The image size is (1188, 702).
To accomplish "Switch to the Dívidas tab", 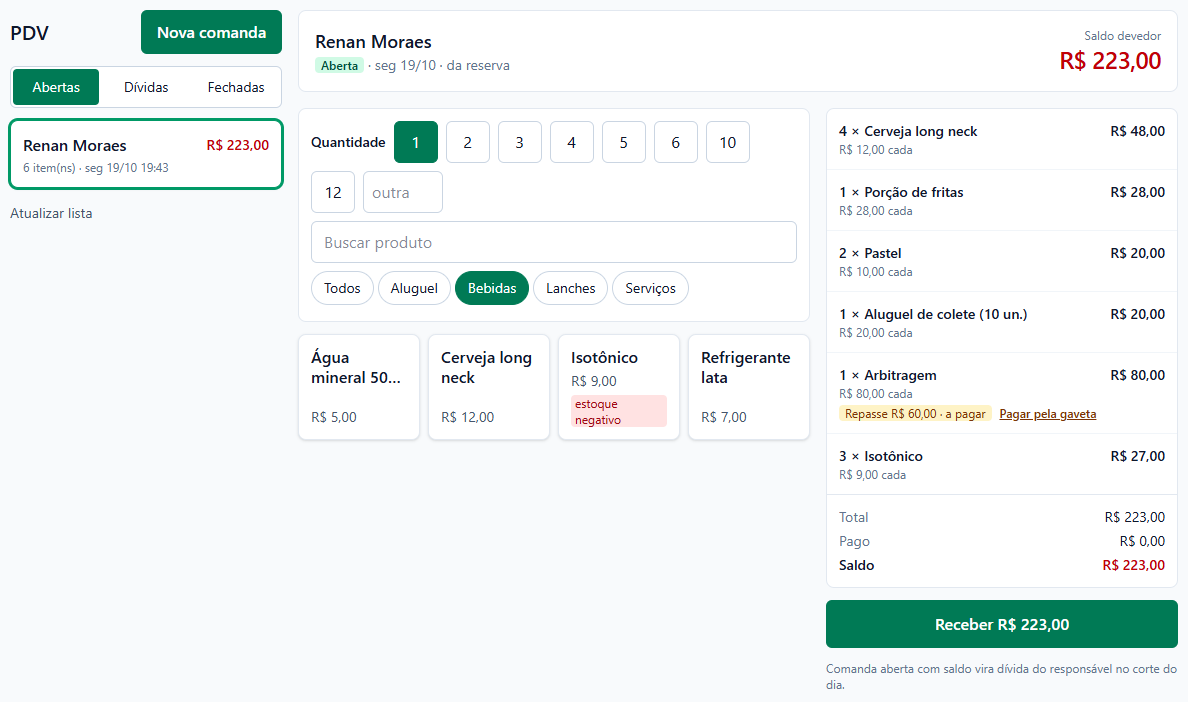I will pyautogui.click(x=146, y=87).
